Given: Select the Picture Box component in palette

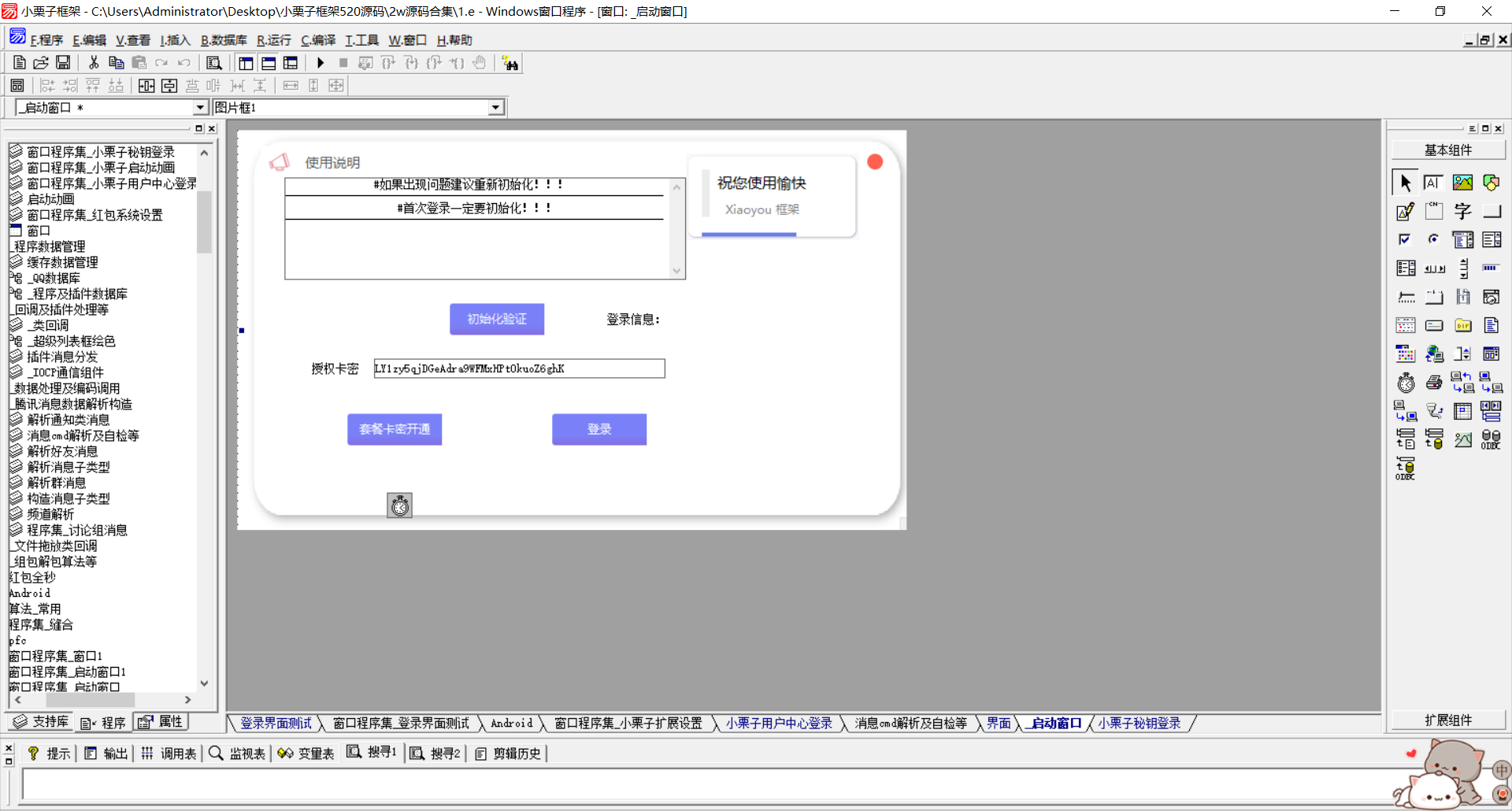Looking at the screenshot, I should pos(1462,183).
